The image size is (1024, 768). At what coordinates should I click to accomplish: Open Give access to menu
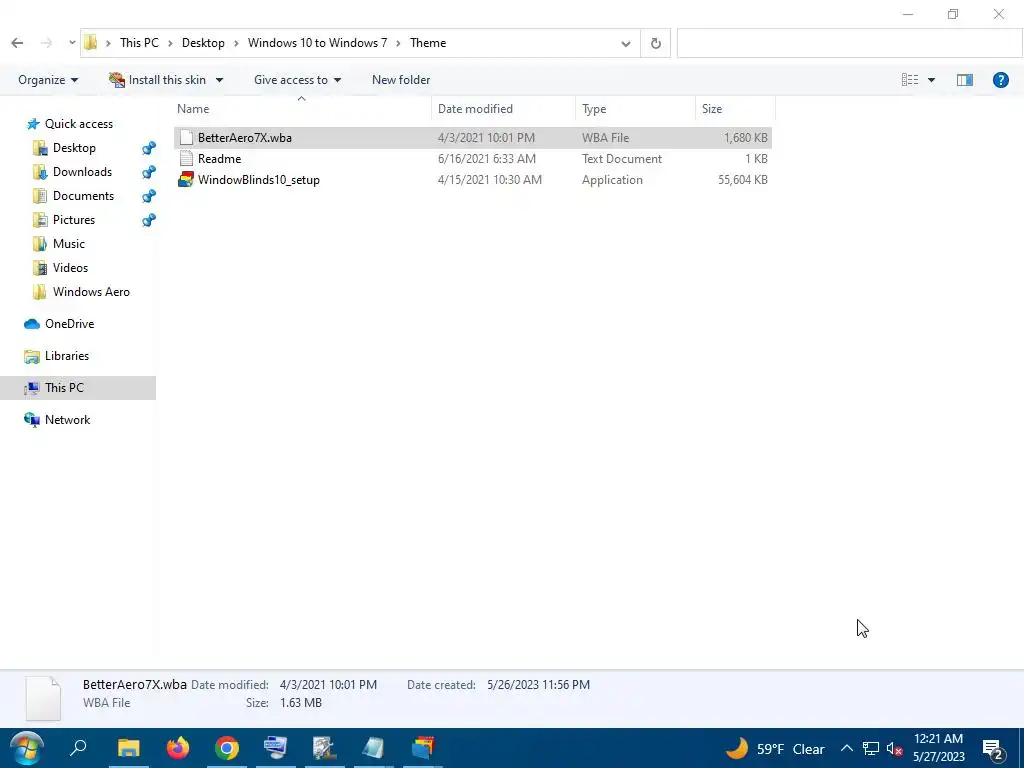(x=297, y=80)
